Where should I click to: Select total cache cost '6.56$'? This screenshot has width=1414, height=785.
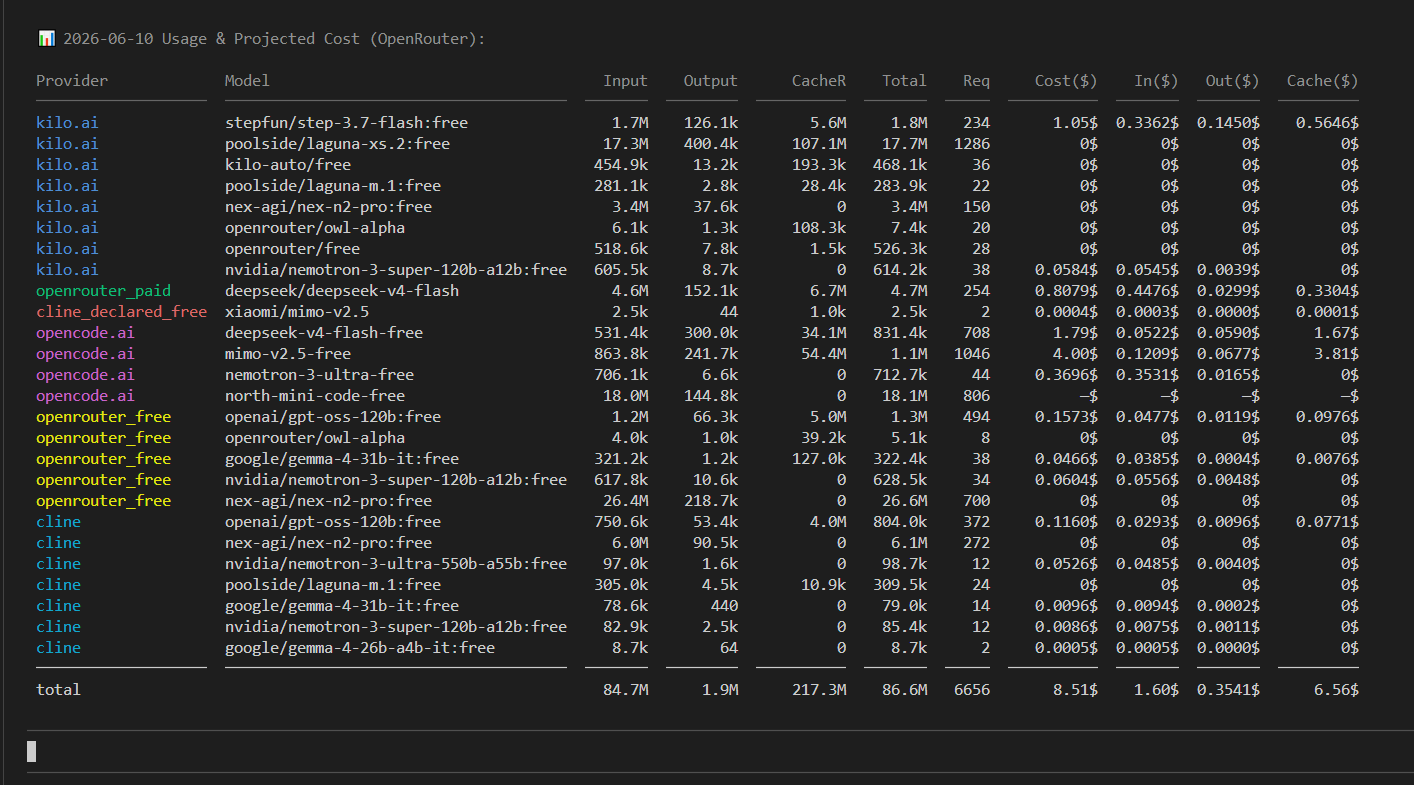pos(1336,690)
